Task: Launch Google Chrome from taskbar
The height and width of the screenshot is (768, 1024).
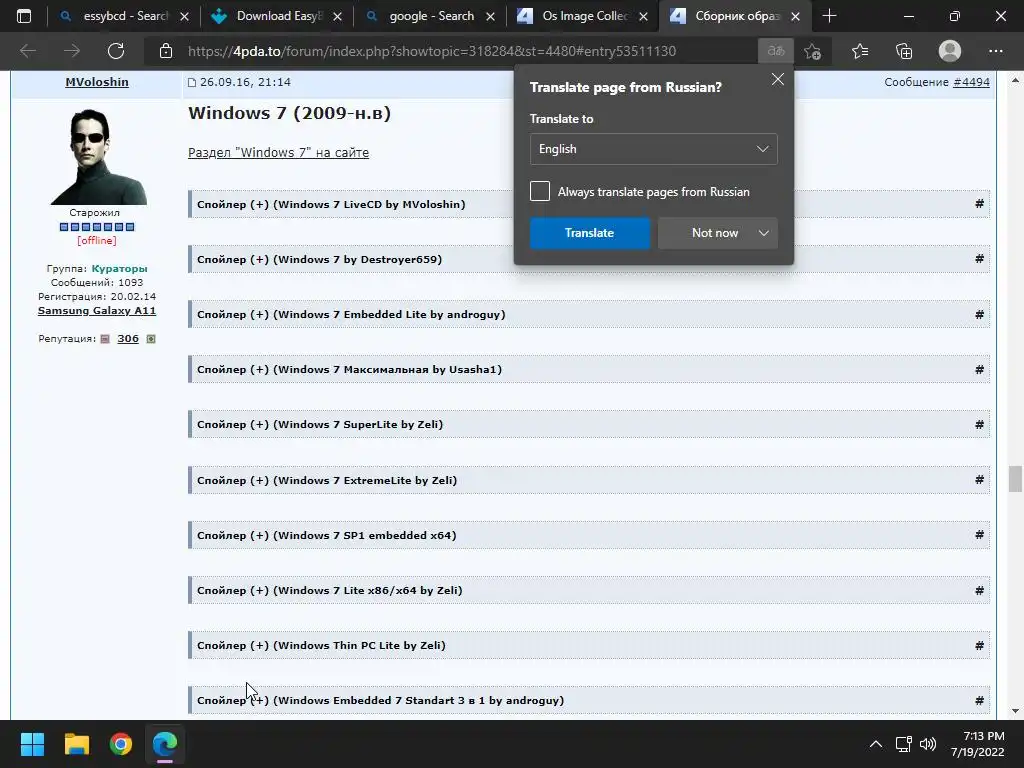Action: [121, 744]
